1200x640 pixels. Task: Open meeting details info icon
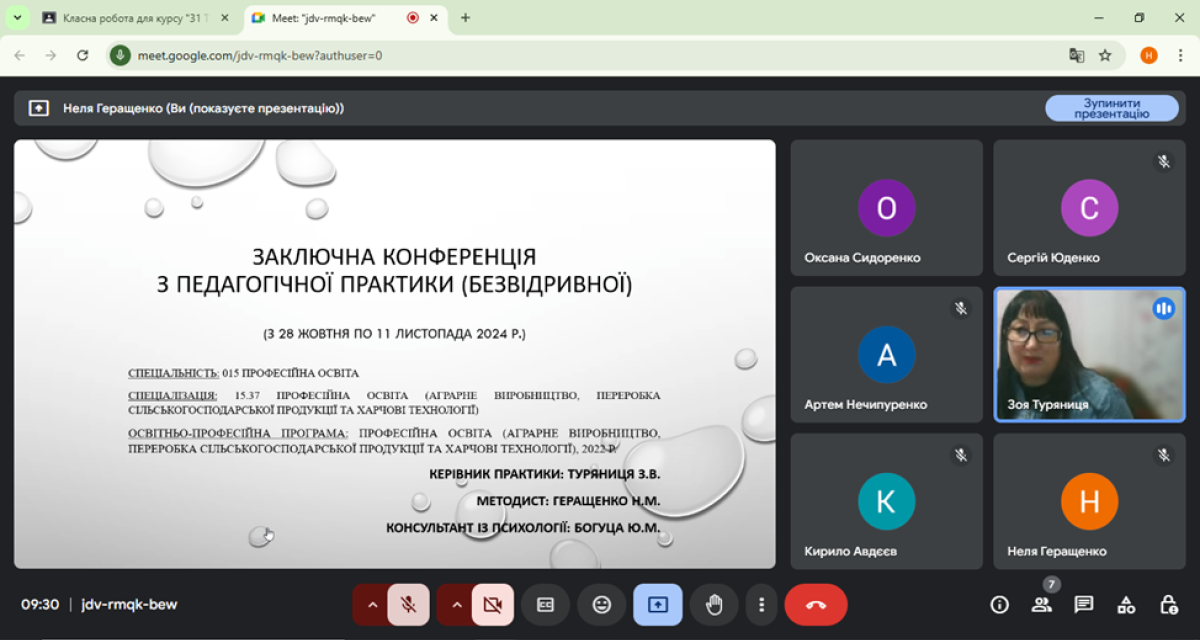[x=998, y=605]
